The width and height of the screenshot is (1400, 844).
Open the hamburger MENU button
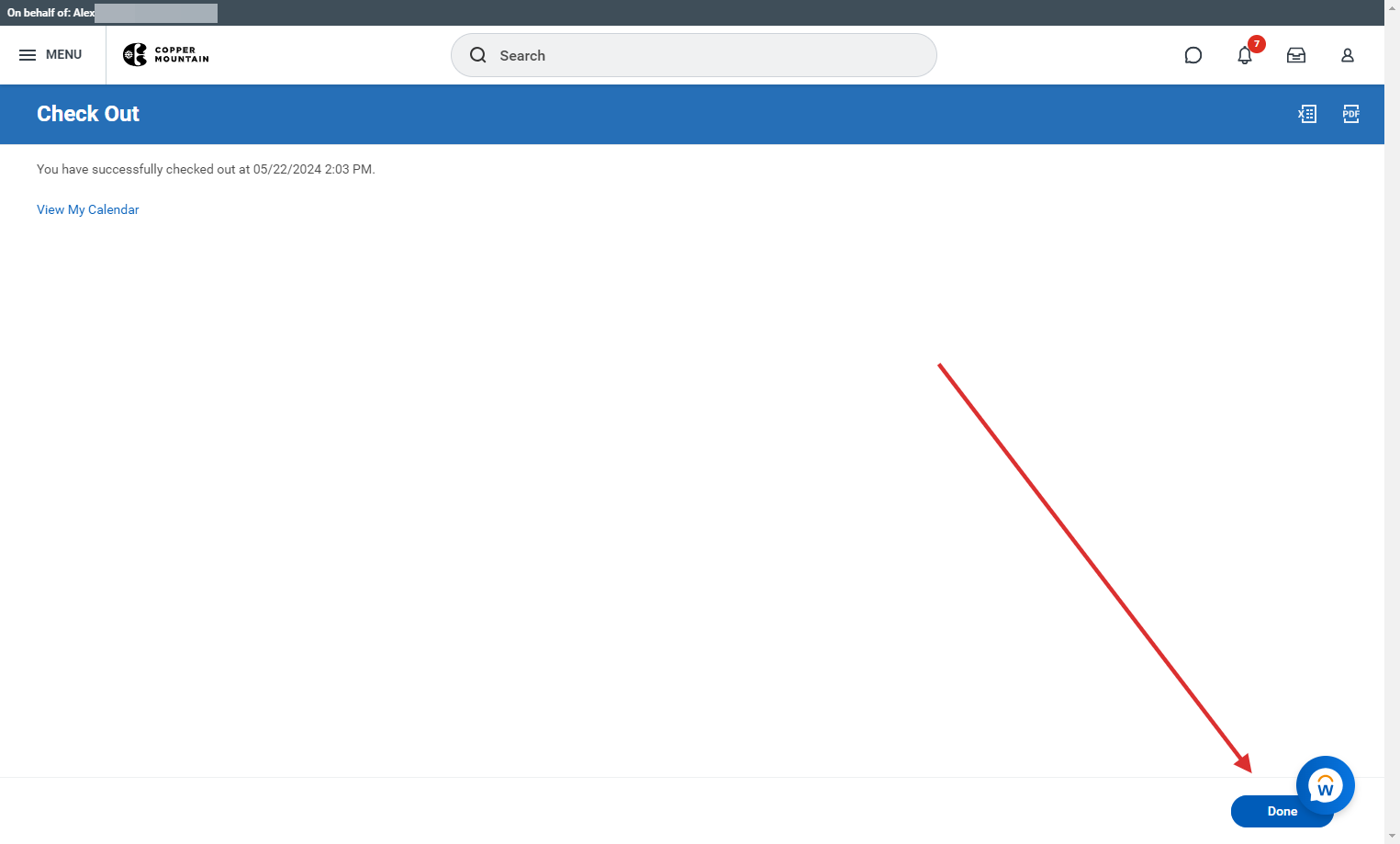click(50, 55)
